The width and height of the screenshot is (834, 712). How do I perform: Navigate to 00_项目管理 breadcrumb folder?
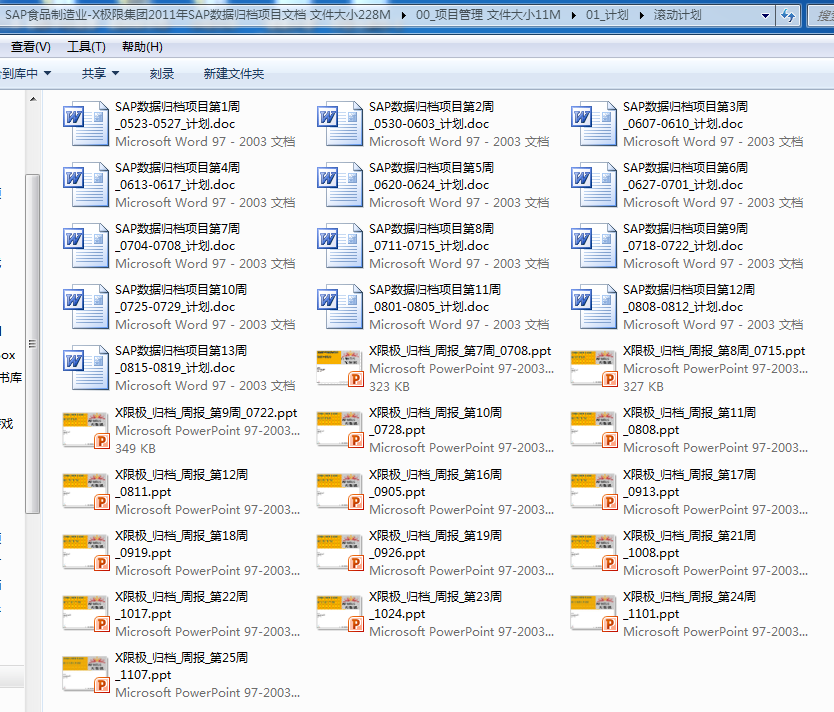click(x=488, y=15)
